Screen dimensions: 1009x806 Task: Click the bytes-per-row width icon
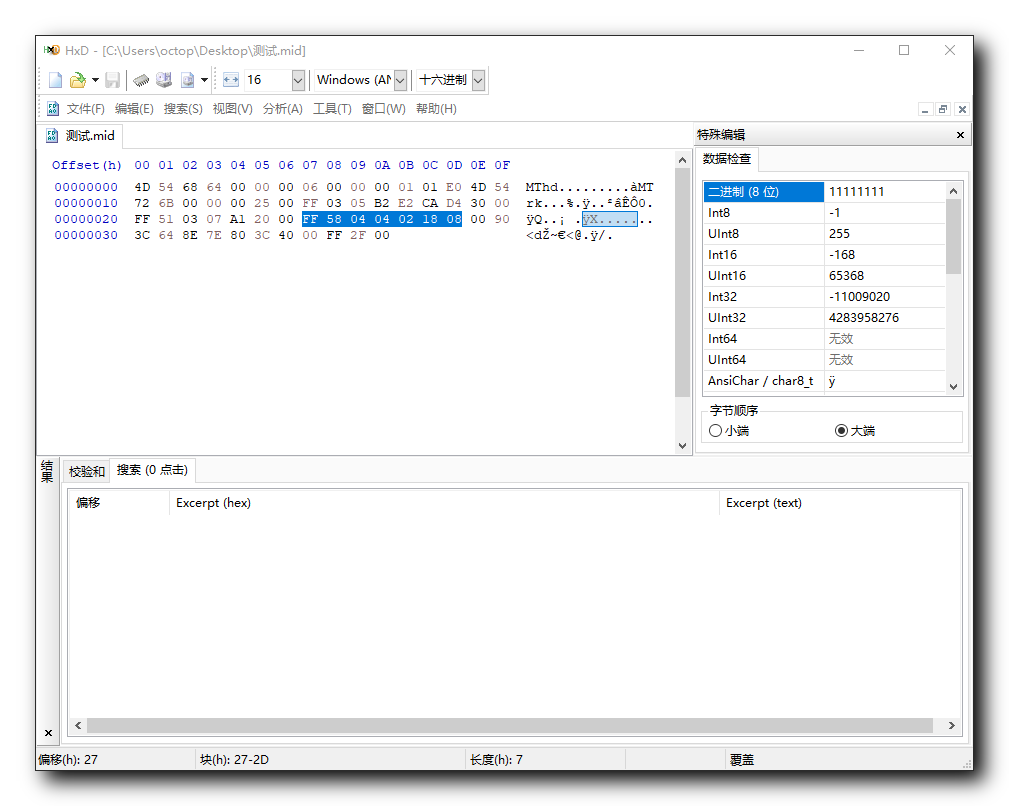(x=231, y=80)
